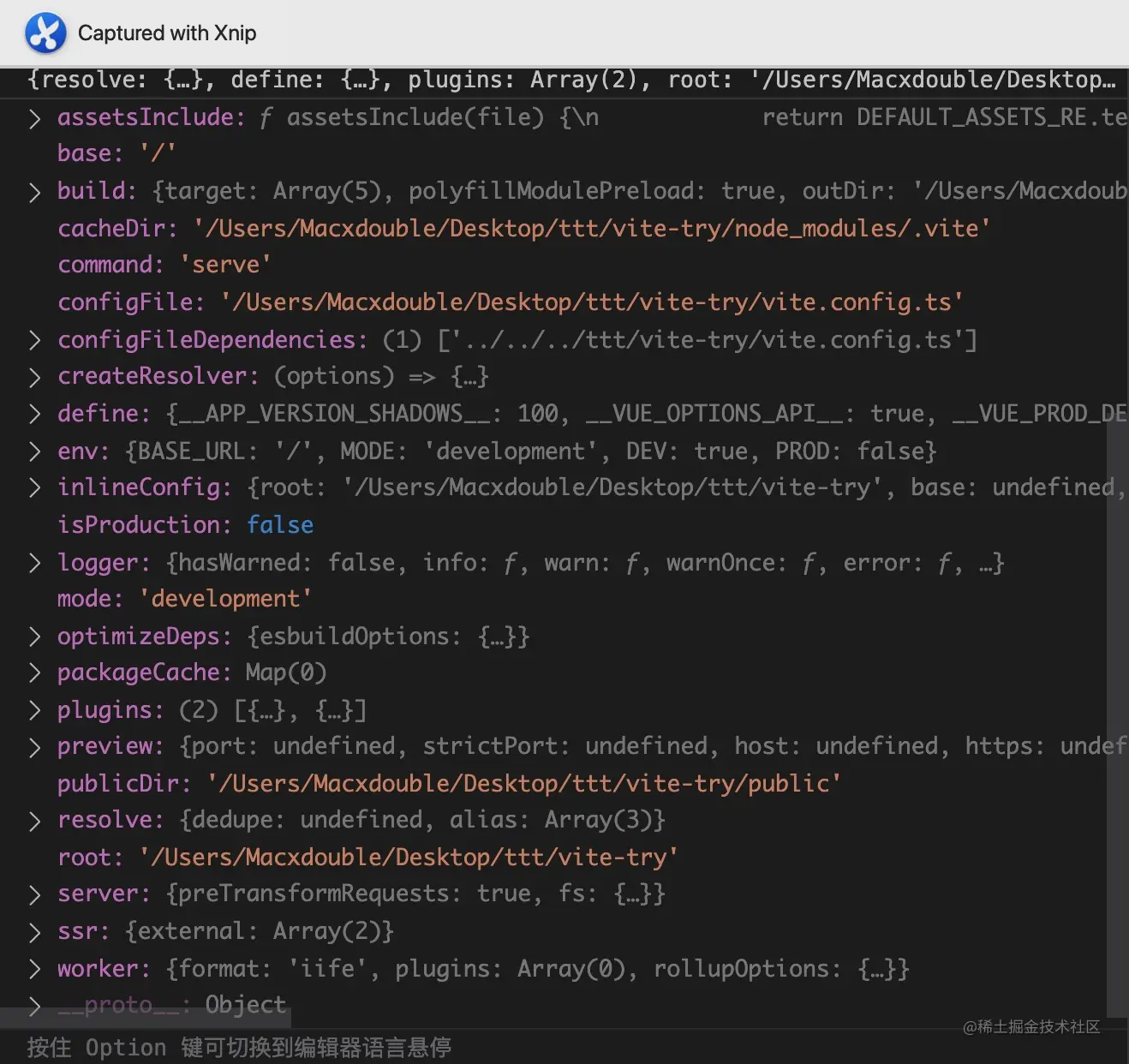Expand the logger object
The height and width of the screenshot is (1064, 1129).
click(34, 564)
